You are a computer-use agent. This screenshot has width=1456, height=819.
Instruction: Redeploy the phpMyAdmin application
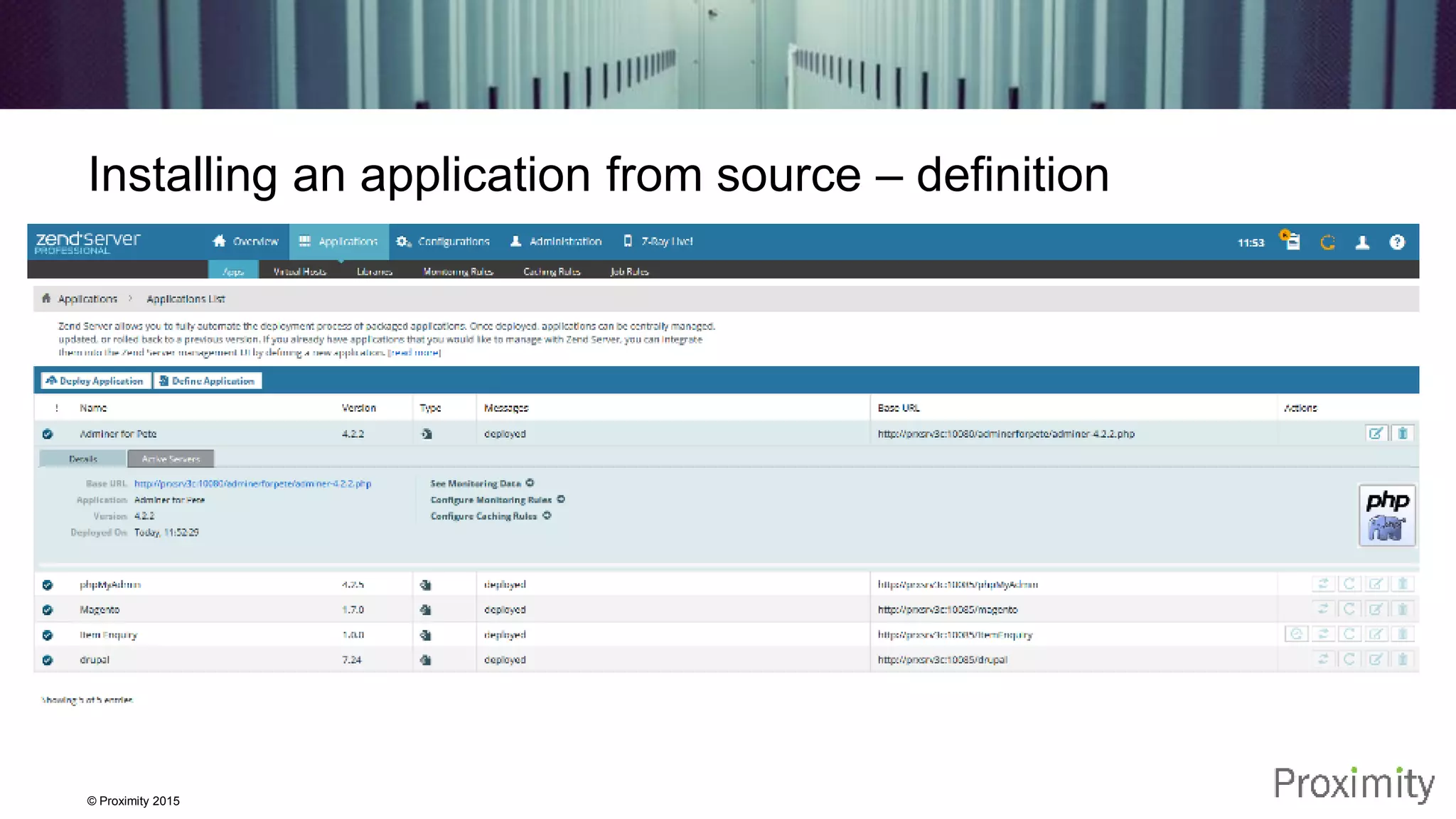[1349, 584]
